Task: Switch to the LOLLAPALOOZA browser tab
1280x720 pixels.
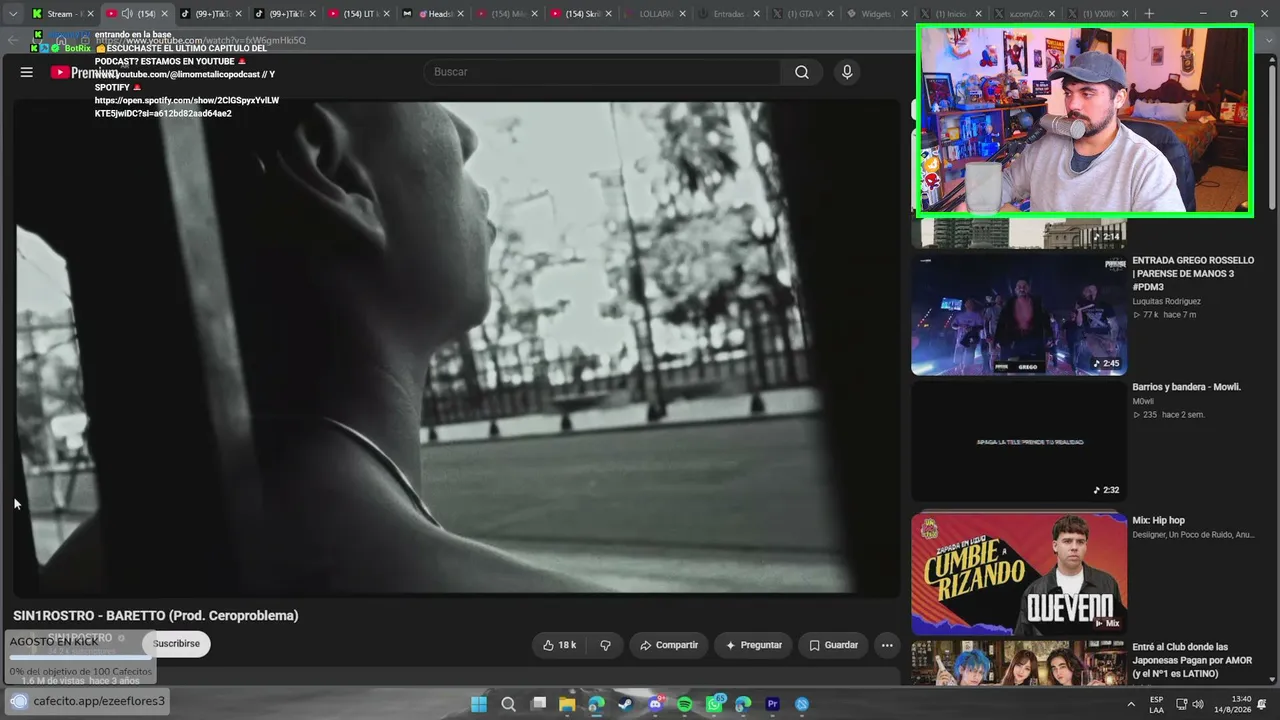Action: tap(654, 14)
